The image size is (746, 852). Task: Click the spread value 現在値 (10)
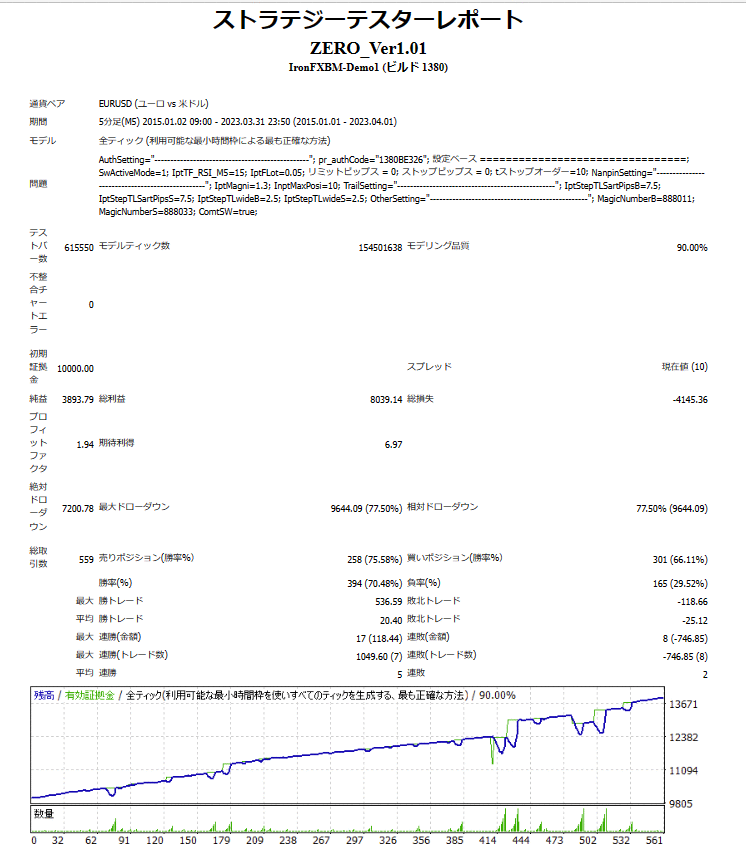coord(685,367)
